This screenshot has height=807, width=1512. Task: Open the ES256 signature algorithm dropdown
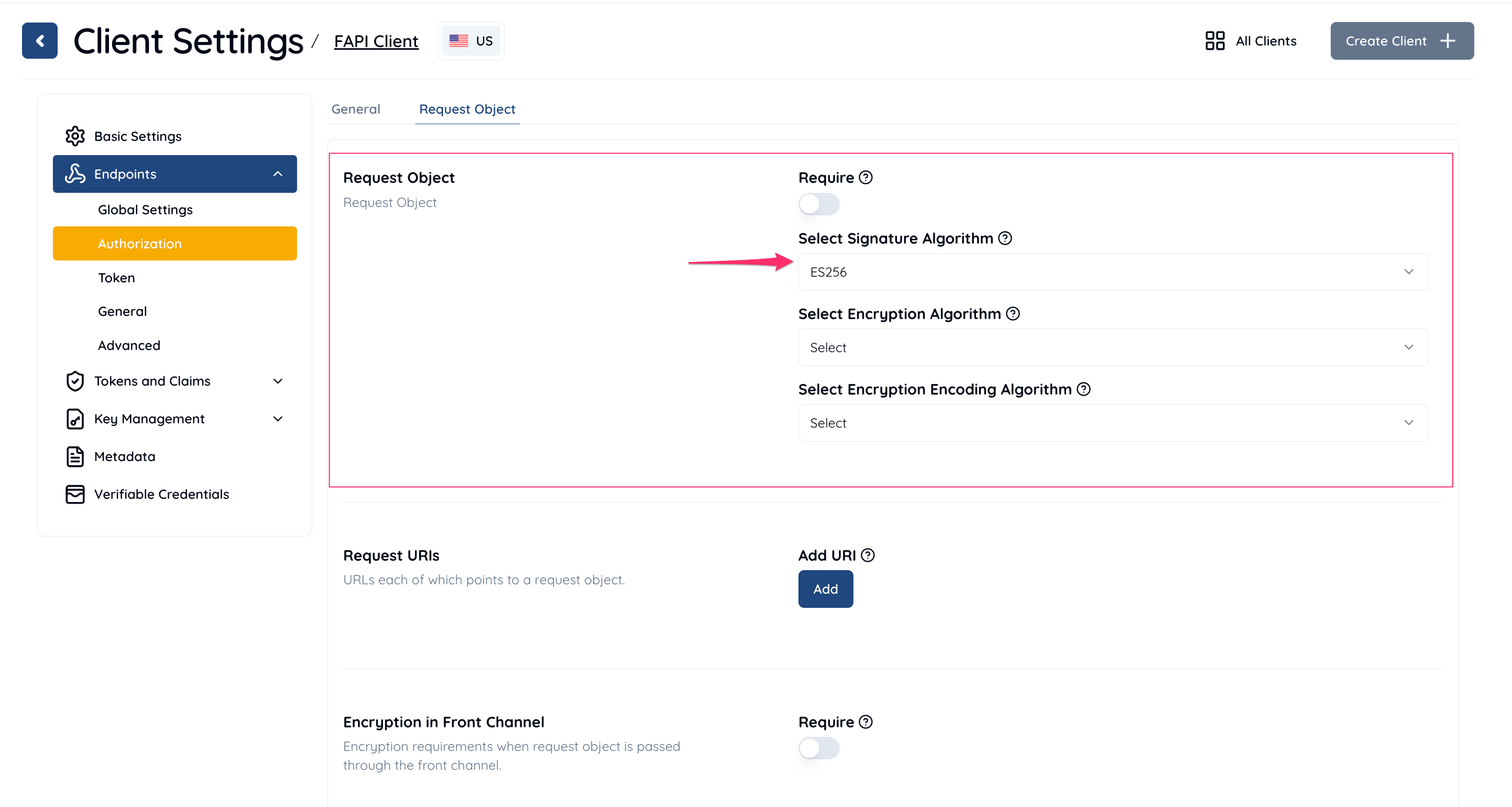[1113, 272]
